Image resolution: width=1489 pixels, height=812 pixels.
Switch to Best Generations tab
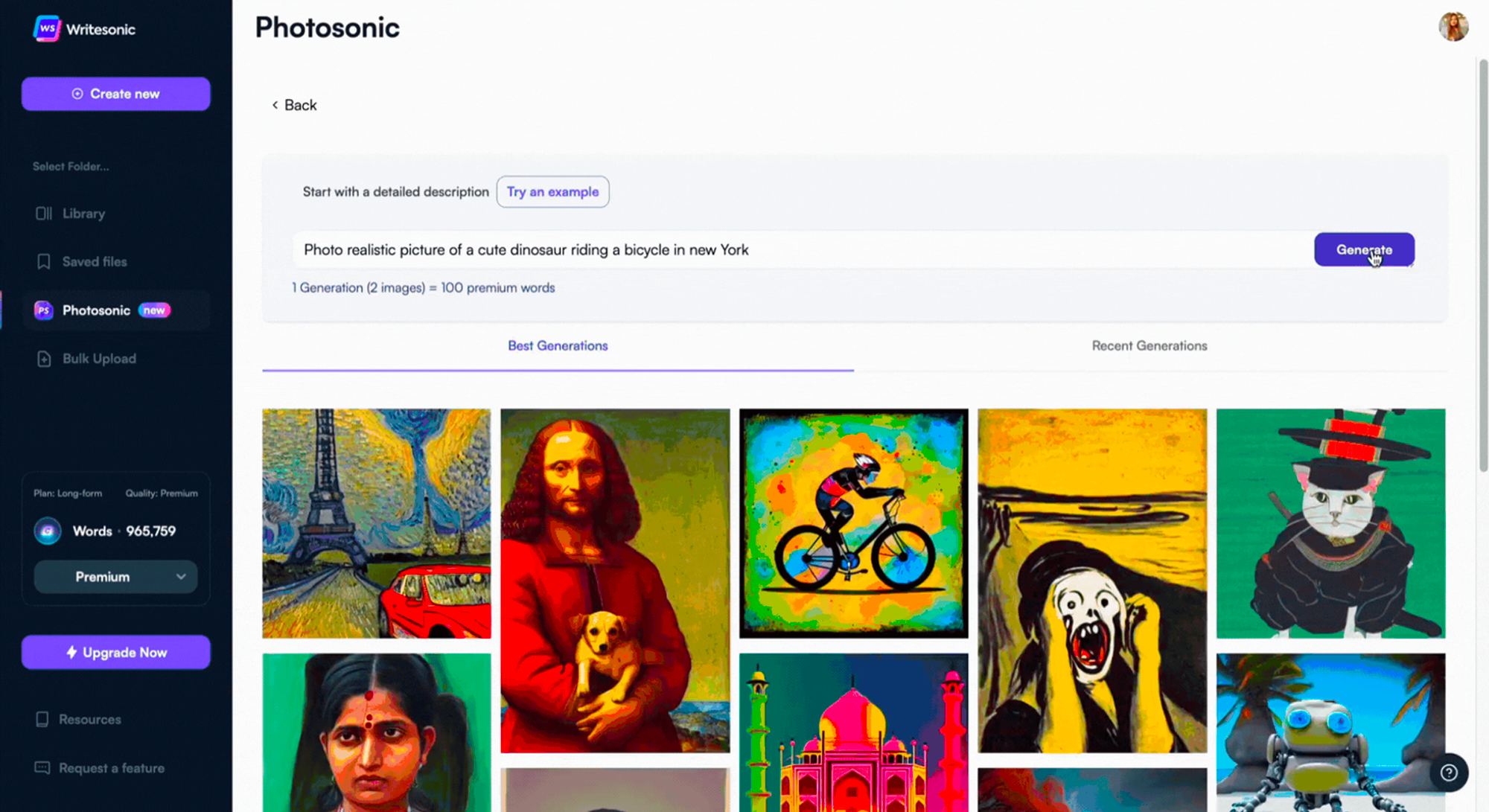(557, 345)
